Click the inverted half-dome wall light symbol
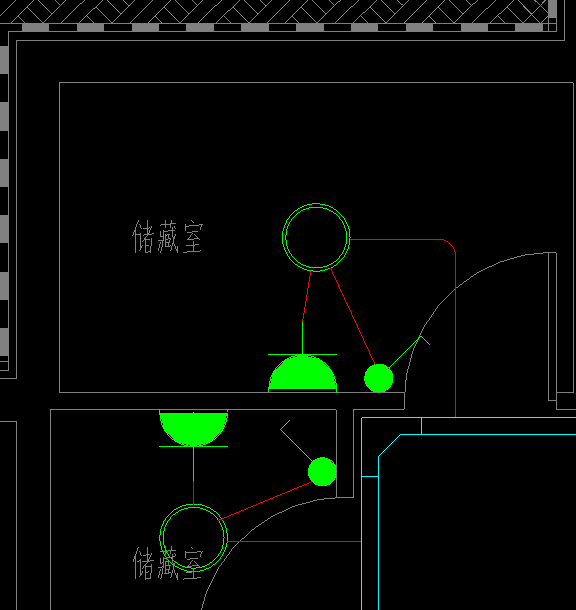This screenshot has height=610, width=576. point(193,428)
